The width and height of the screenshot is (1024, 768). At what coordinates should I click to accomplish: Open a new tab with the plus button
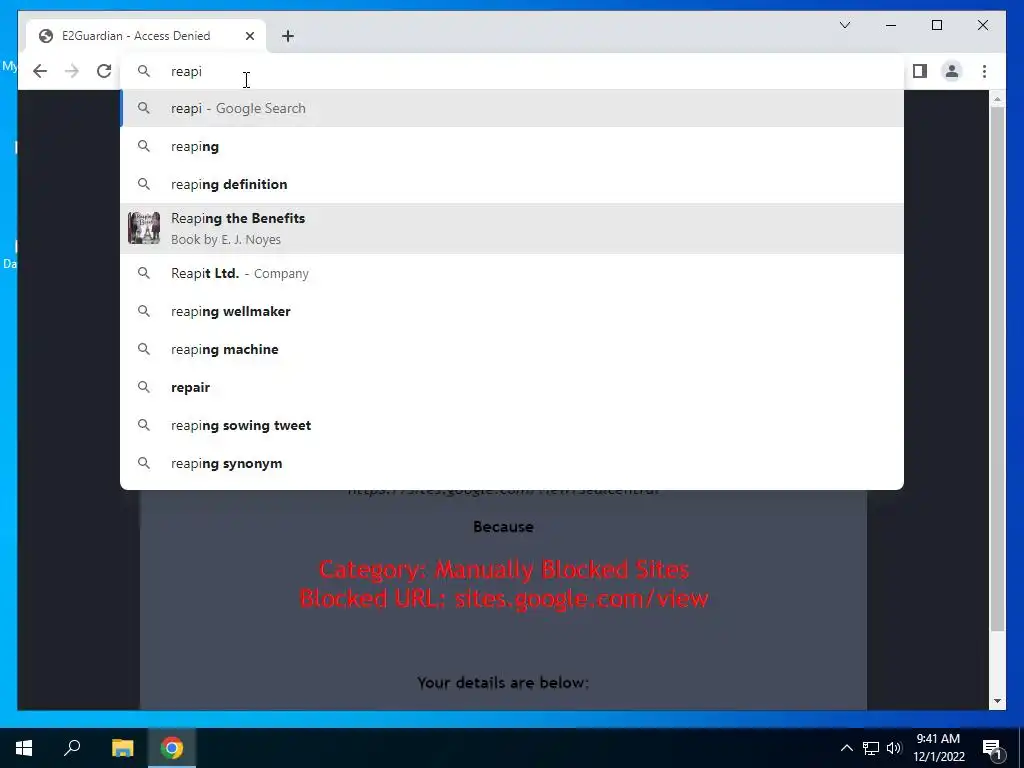click(x=288, y=36)
